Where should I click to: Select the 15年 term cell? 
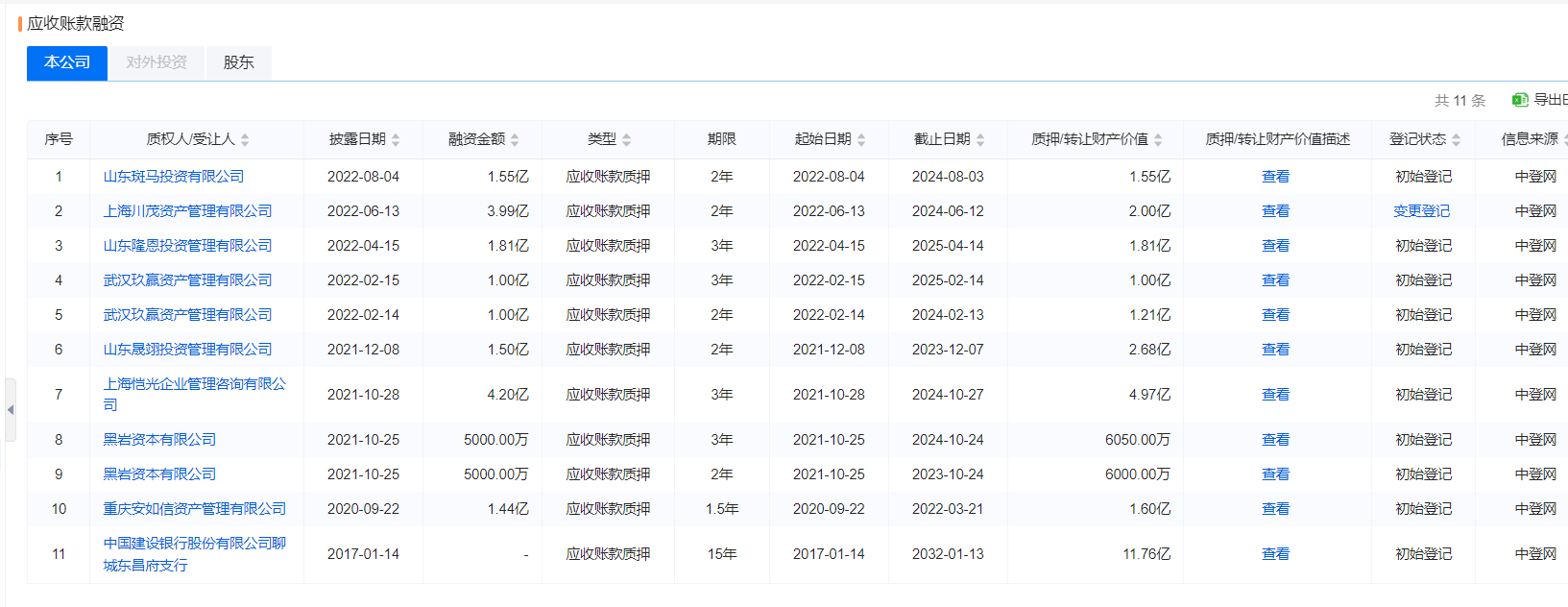click(722, 554)
